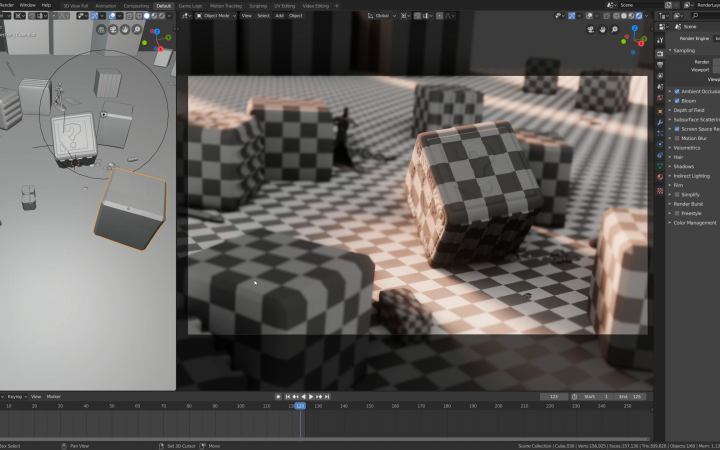Open the Physics properties tab
The image size is (720, 450).
(660, 144)
